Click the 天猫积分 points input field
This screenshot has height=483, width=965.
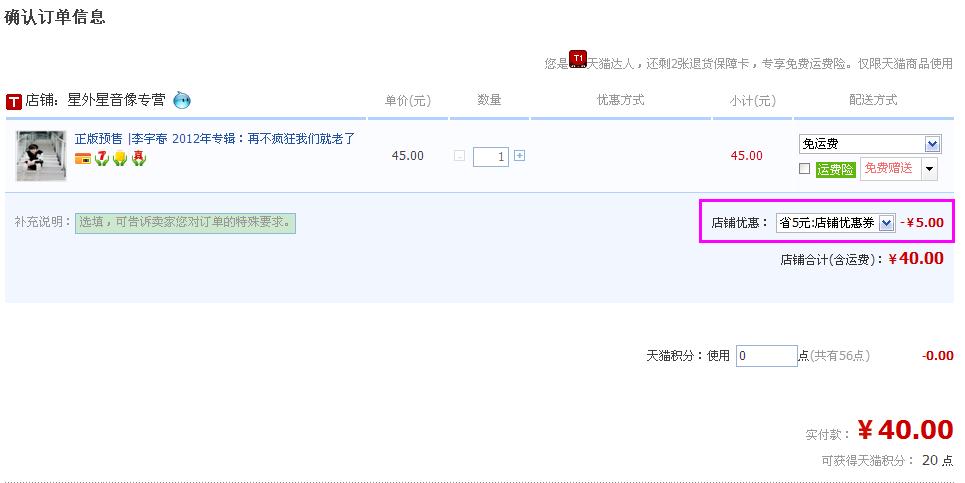click(767, 356)
